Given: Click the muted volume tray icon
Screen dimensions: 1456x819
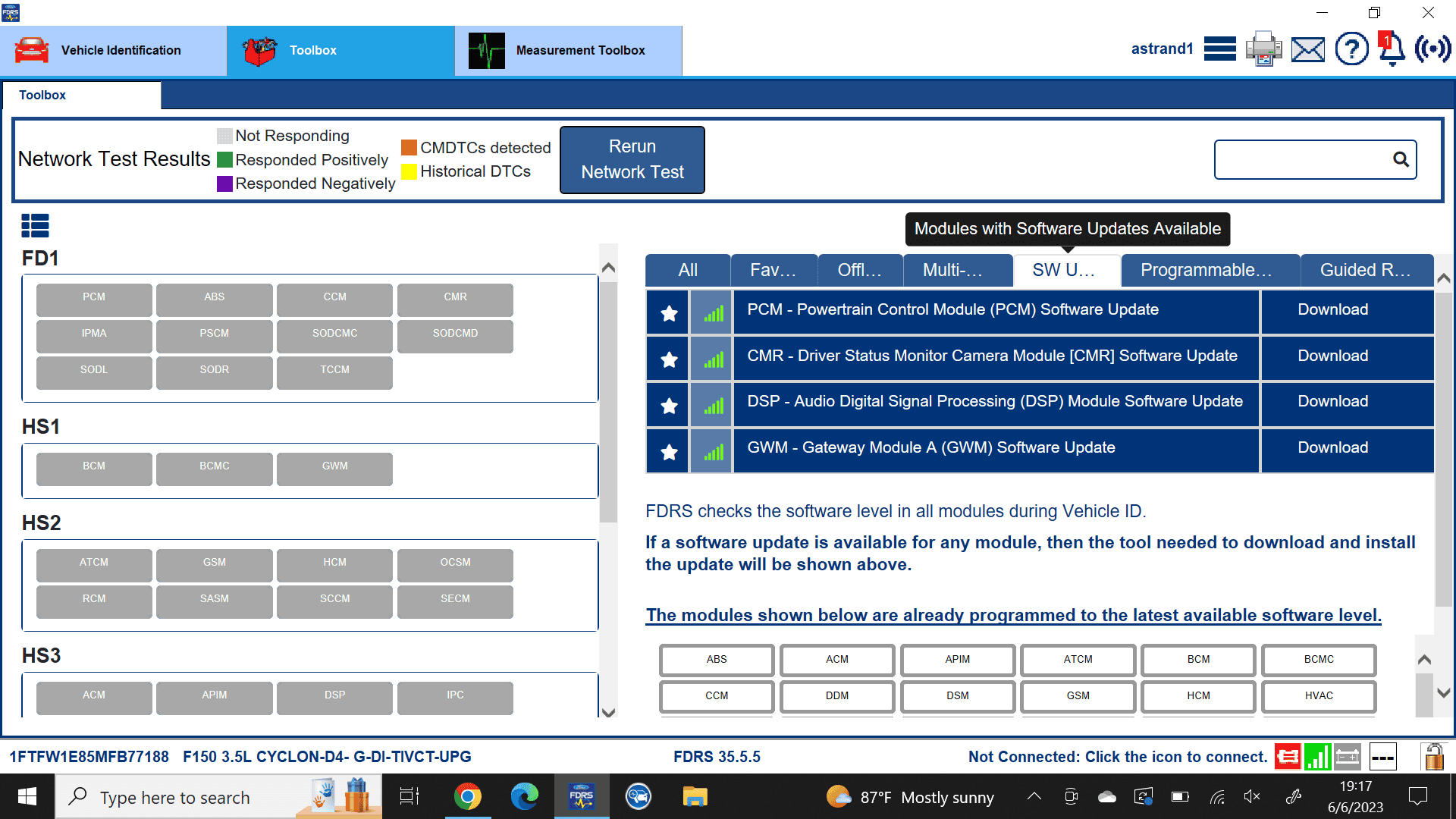Looking at the screenshot, I should pos(1252,796).
